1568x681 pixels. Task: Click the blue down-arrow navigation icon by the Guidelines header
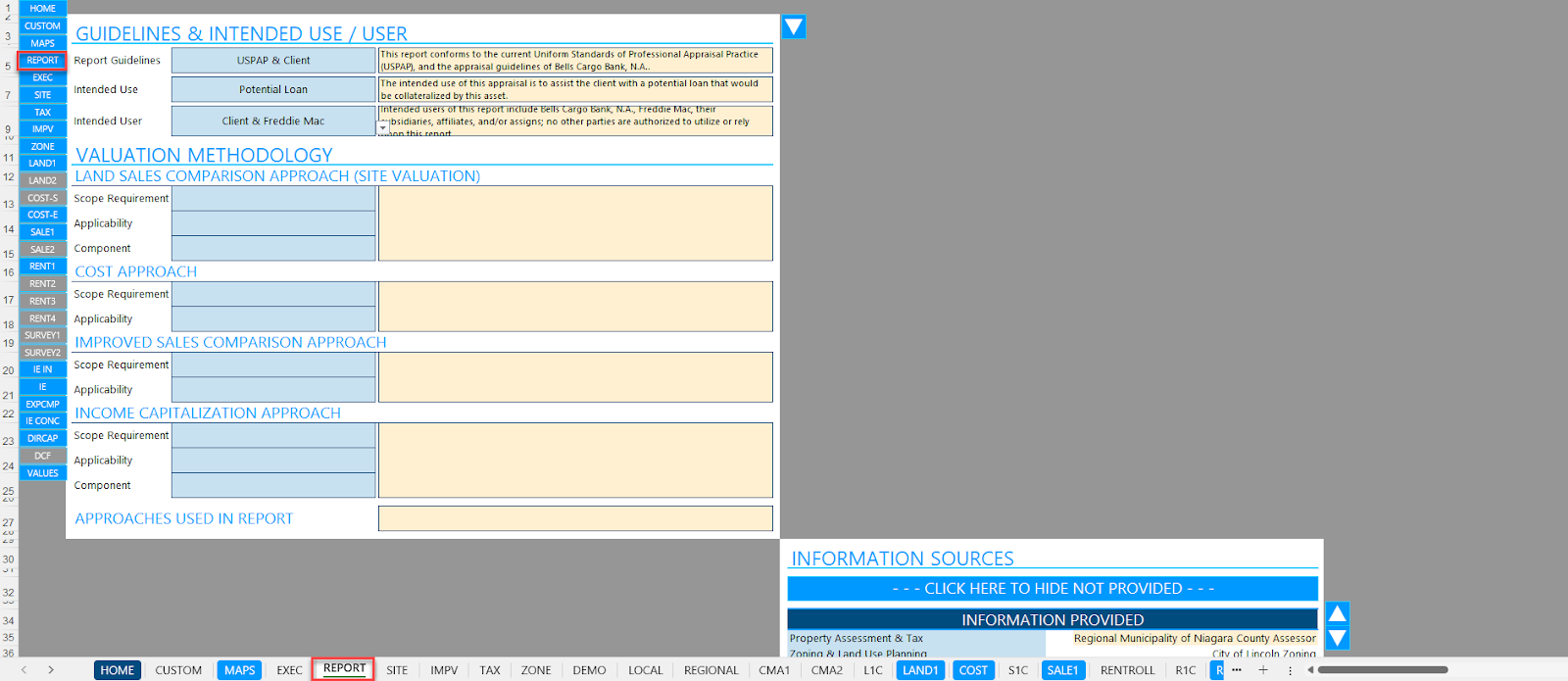pos(794,26)
